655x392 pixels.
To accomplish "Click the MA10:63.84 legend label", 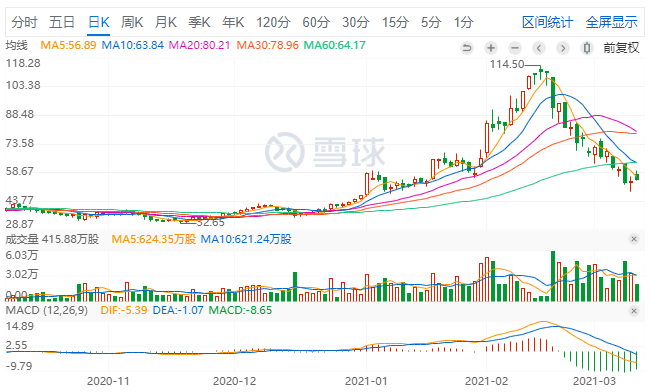I will 133,45.
